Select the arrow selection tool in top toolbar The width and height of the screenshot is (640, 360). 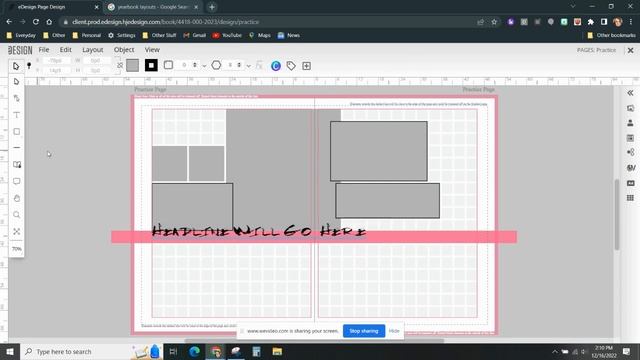pyautogui.click(x=16, y=66)
